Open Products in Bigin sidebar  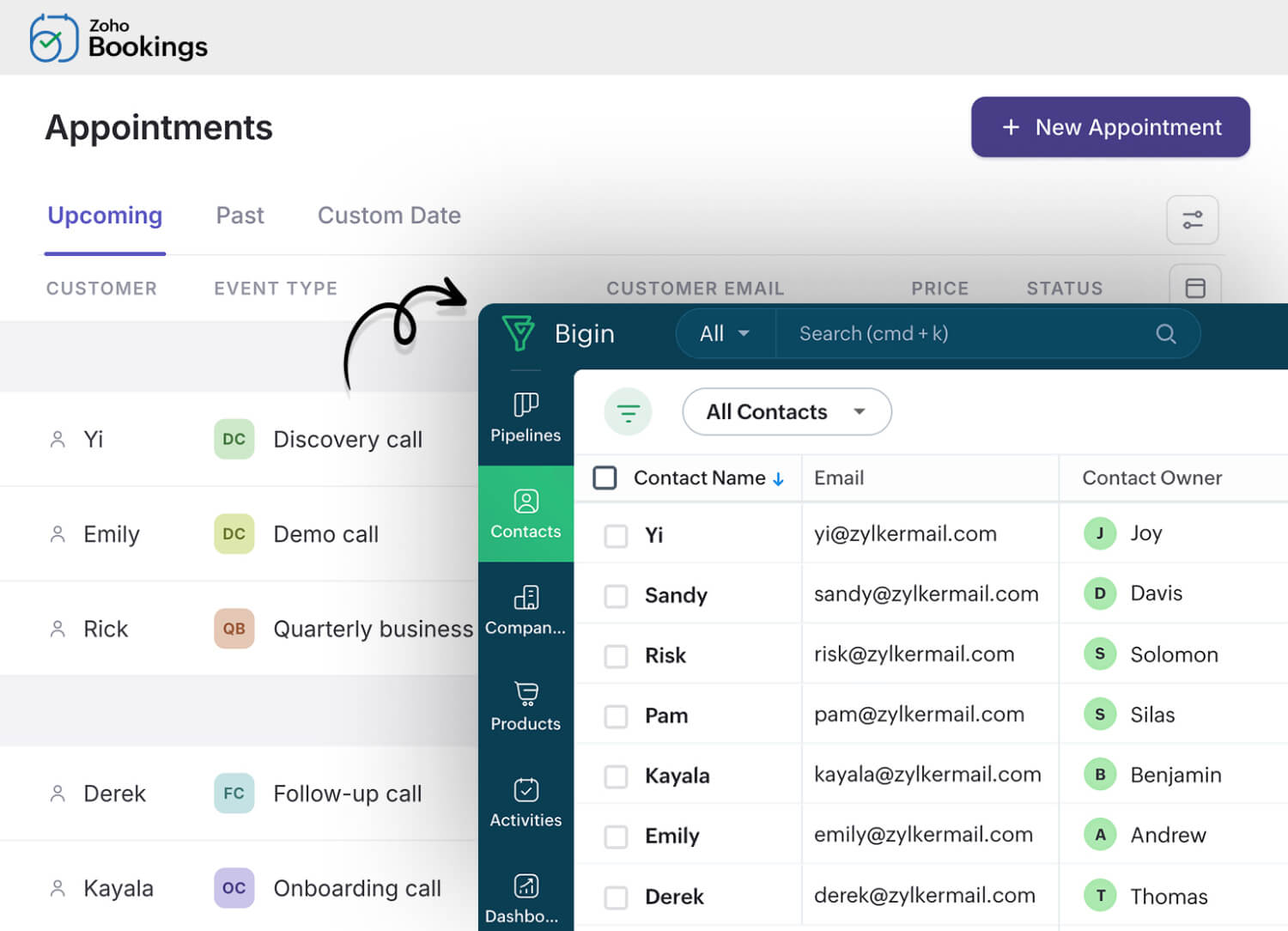pos(526,706)
